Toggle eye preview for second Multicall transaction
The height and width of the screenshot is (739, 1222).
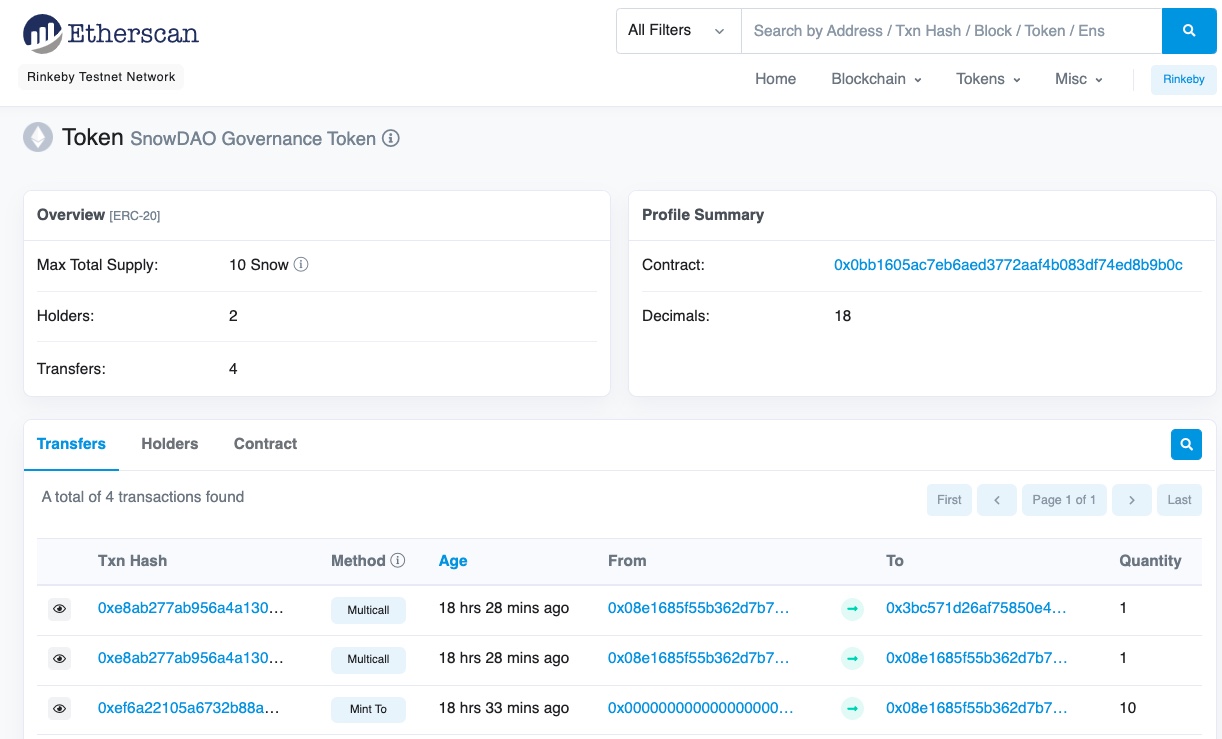60,659
